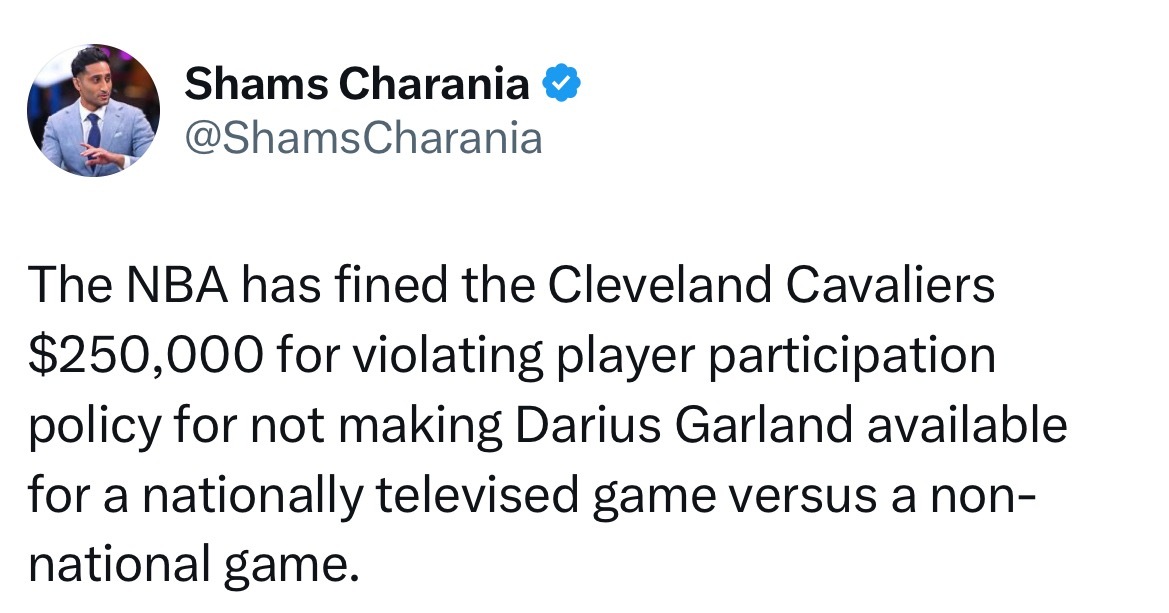Click the "$250,000" fine amount

[147, 355]
